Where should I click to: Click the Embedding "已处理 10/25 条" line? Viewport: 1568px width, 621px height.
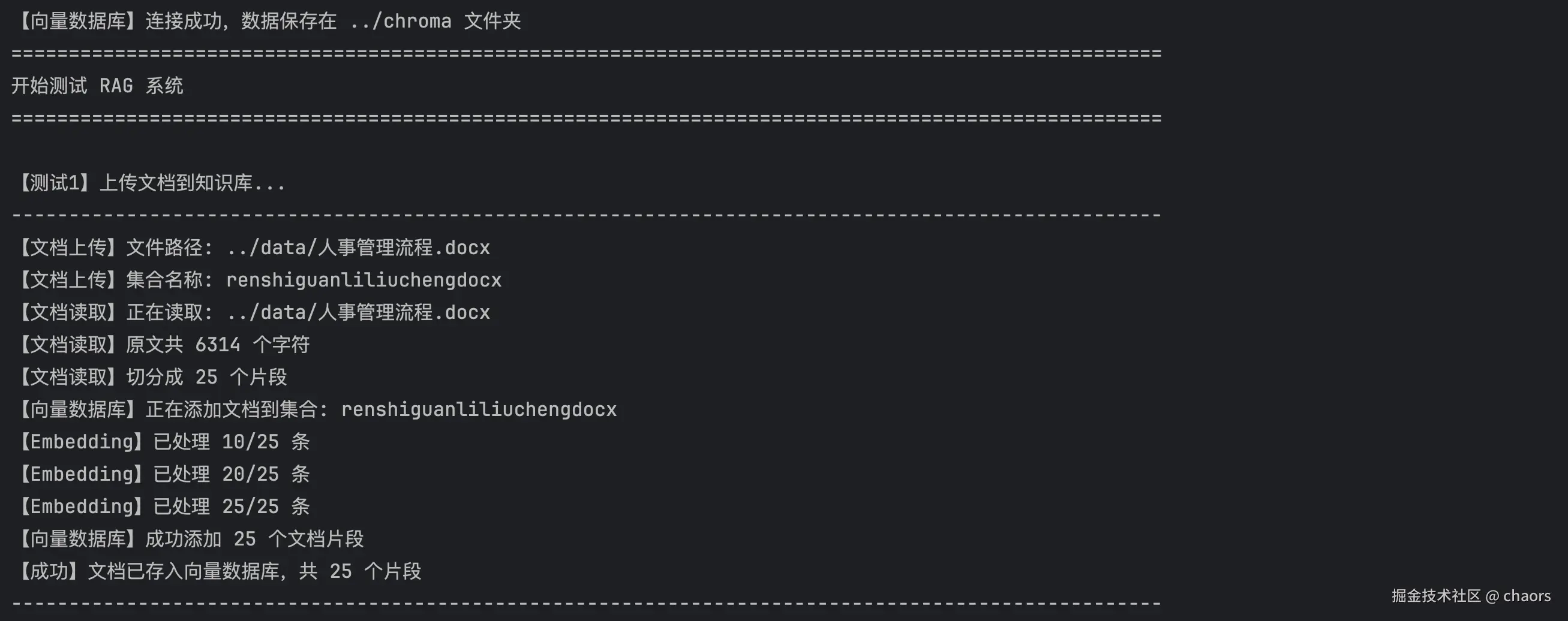tap(232, 442)
